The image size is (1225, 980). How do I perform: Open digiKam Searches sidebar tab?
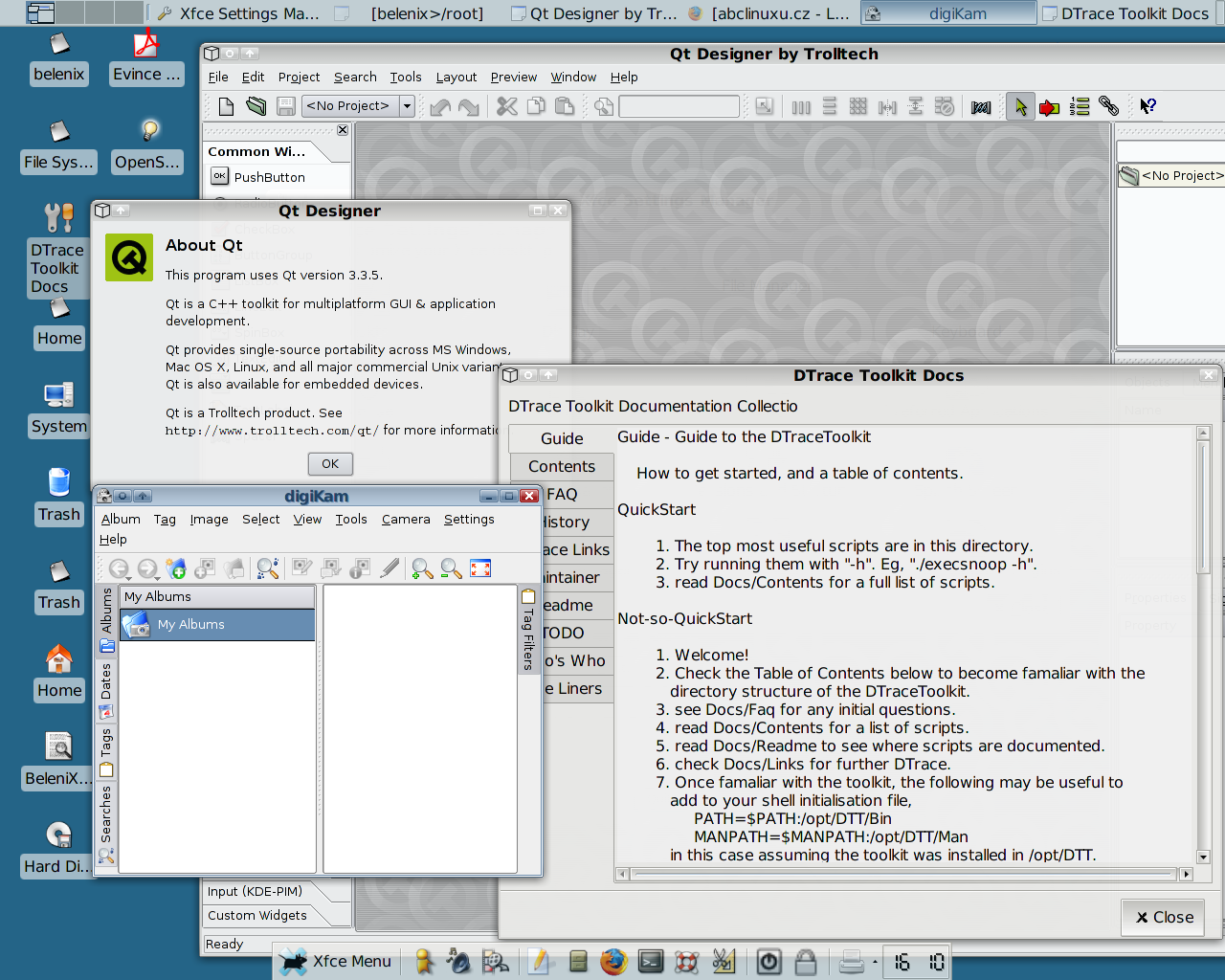coord(106,824)
